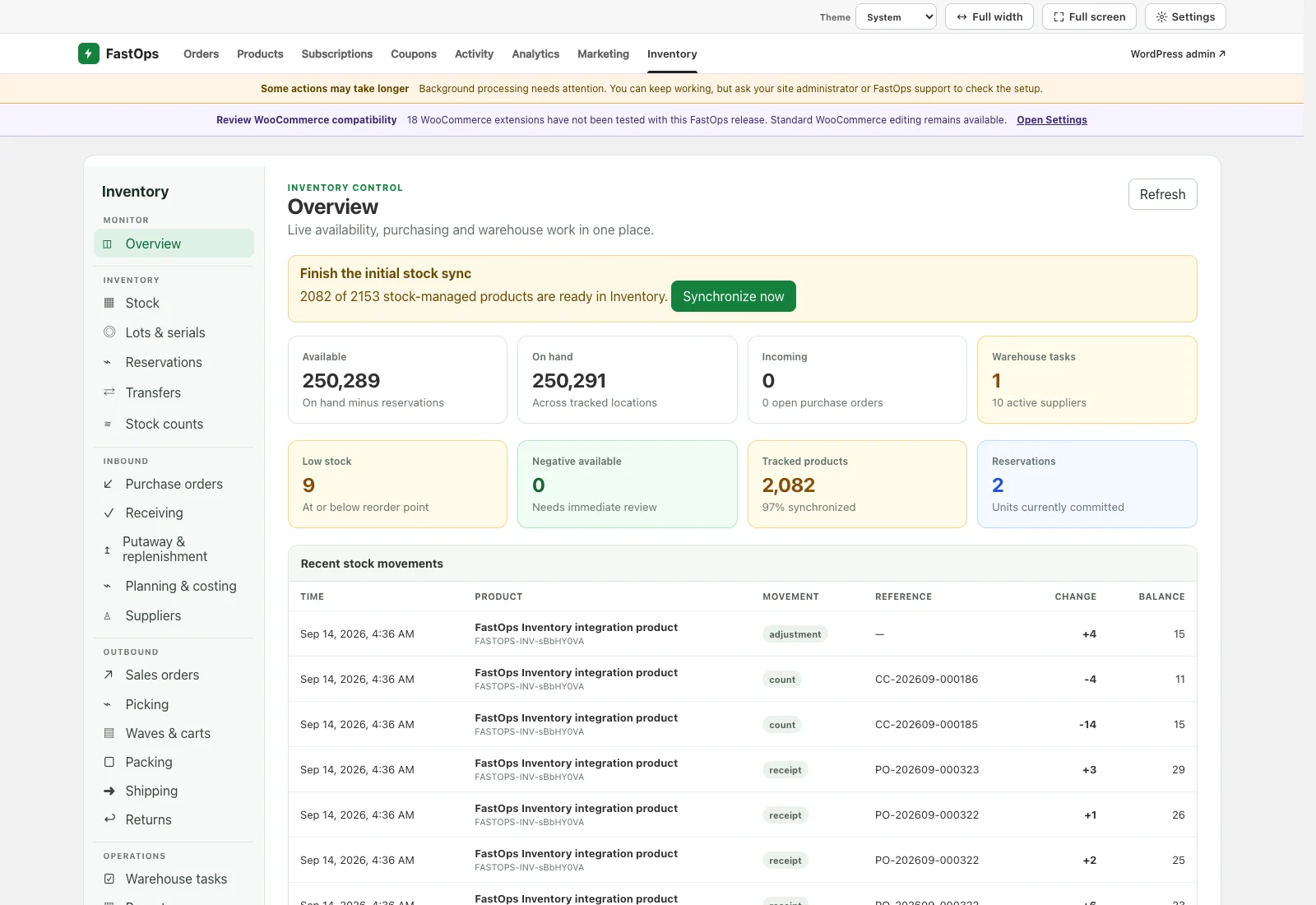Open the Subscriptions tab
Viewport: 1316px width, 905px height.
click(x=337, y=54)
